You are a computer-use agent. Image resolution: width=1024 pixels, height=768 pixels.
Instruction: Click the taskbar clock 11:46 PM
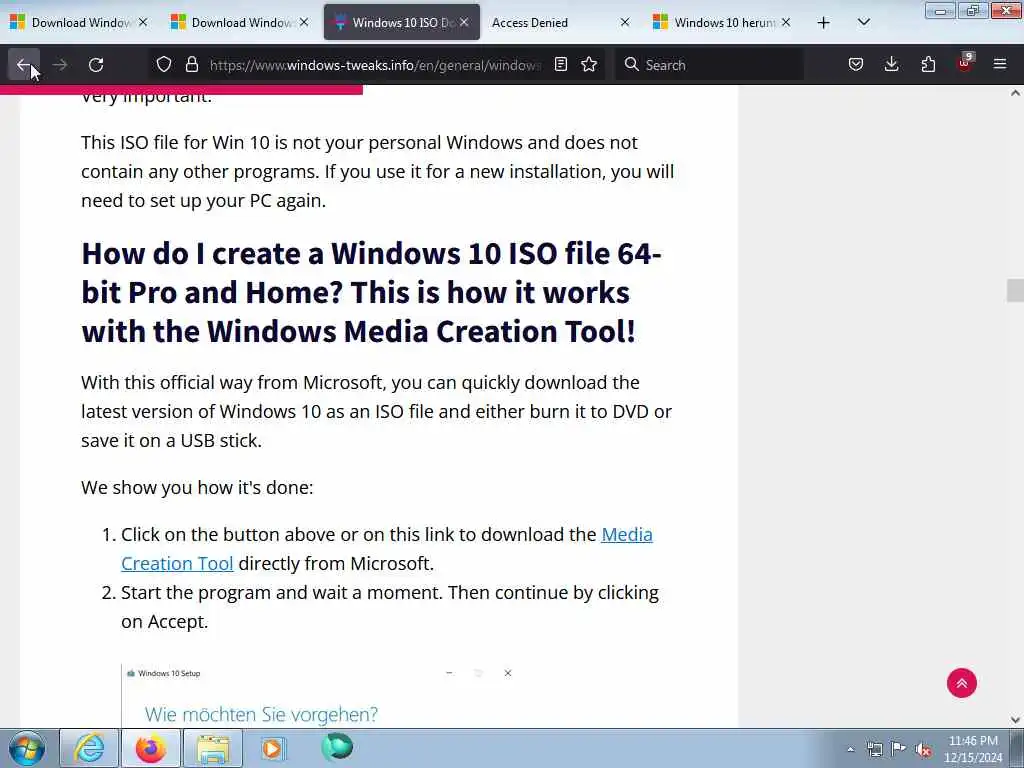(973, 749)
